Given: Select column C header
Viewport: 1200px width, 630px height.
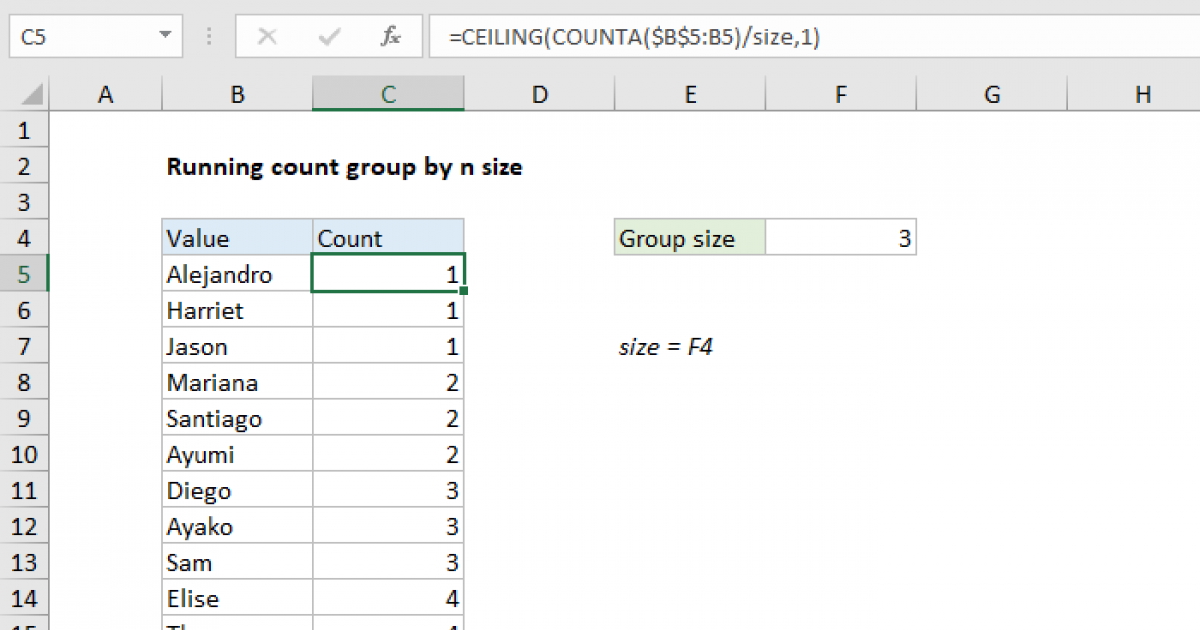Looking at the screenshot, I should [388, 93].
